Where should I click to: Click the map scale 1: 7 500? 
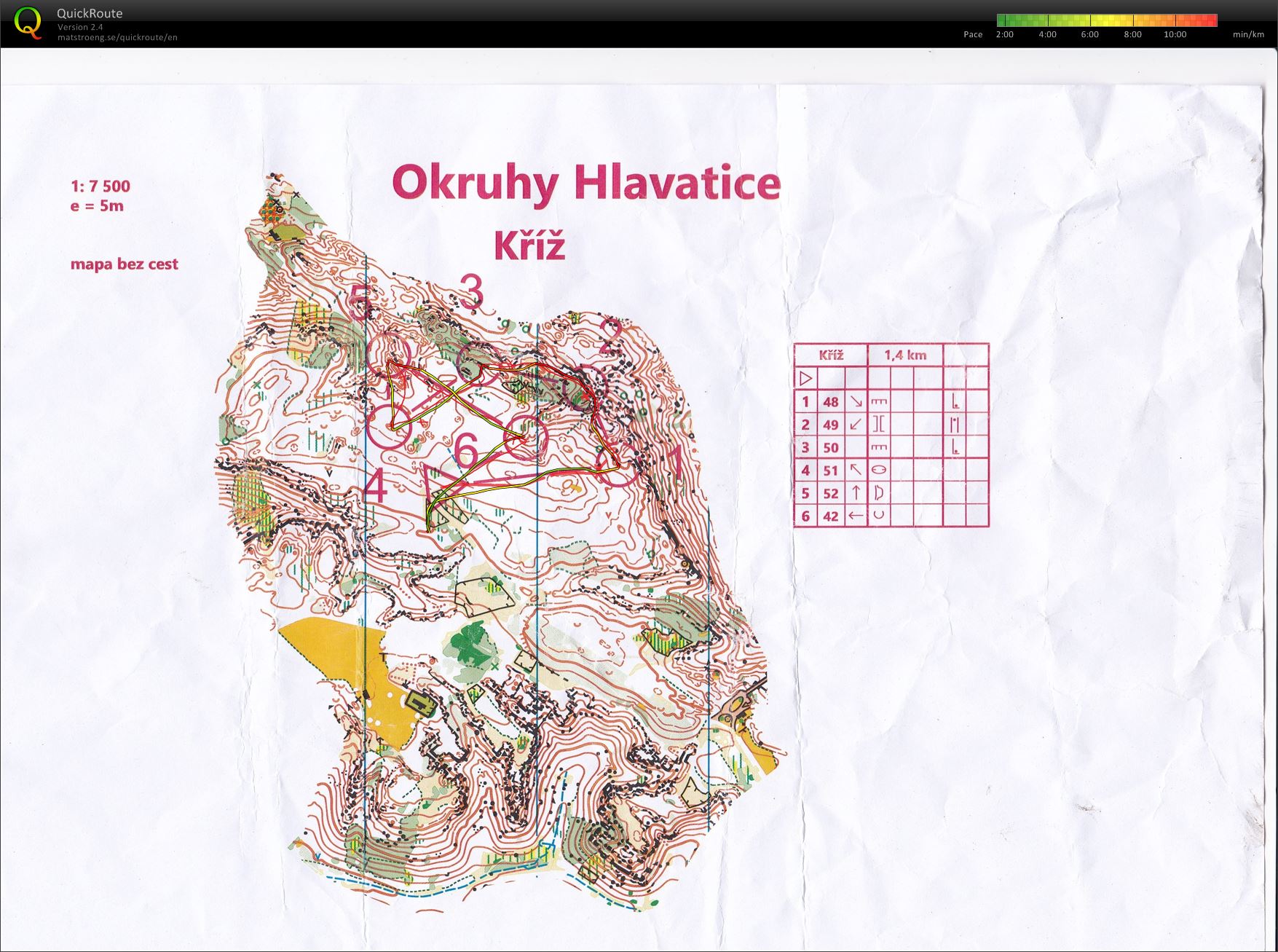point(100,186)
